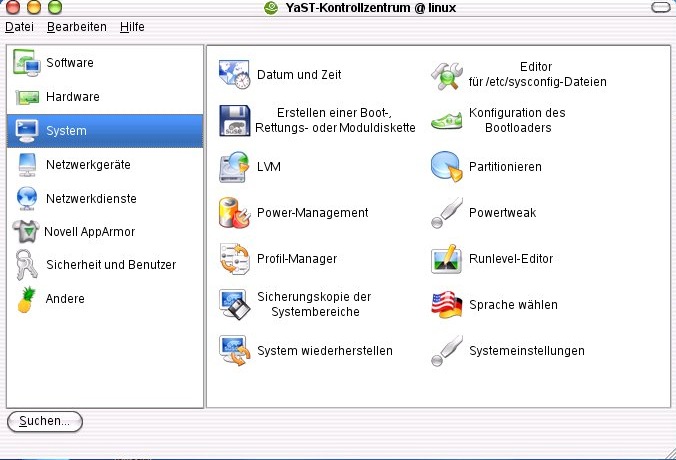Click the Bootloader green shoe icon
Image resolution: width=676 pixels, height=460 pixels.
click(x=447, y=121)
